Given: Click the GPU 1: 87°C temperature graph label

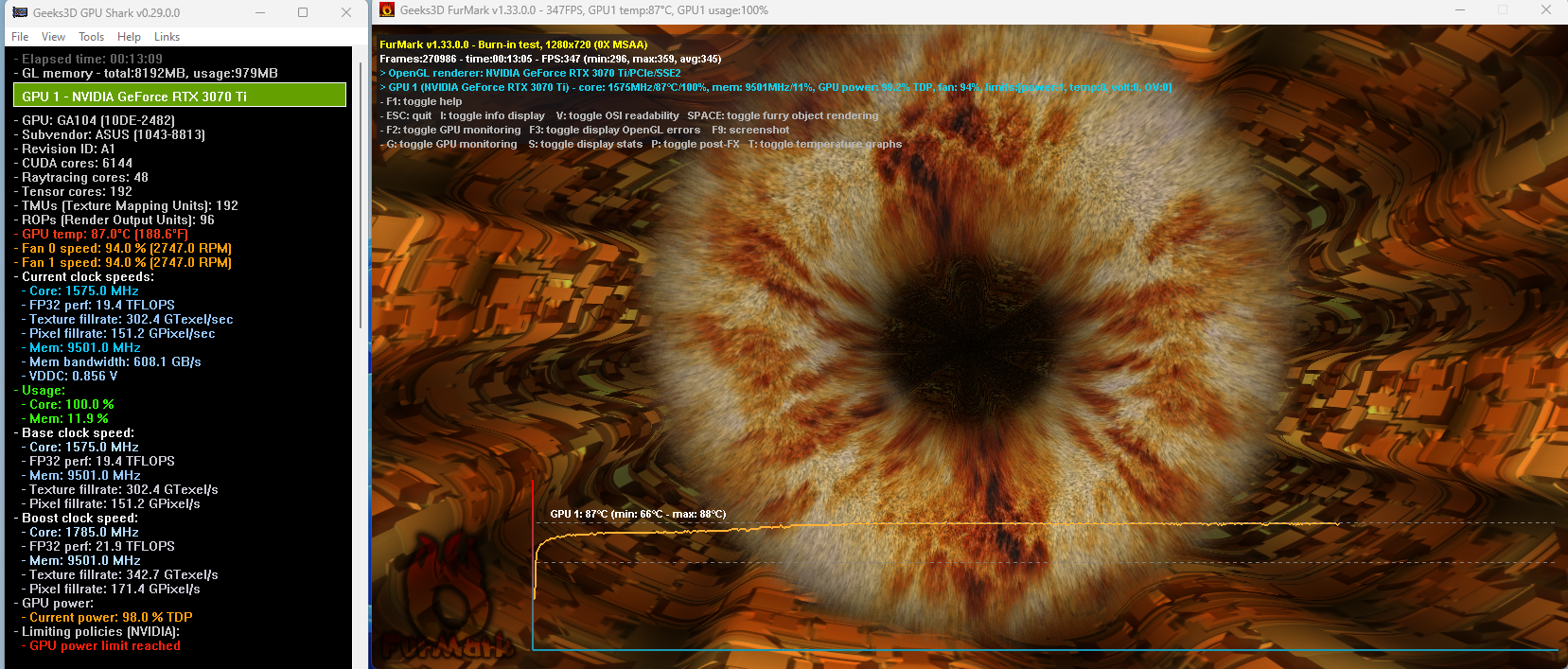Looking at the screenshot, I should [x=638, y=514].
